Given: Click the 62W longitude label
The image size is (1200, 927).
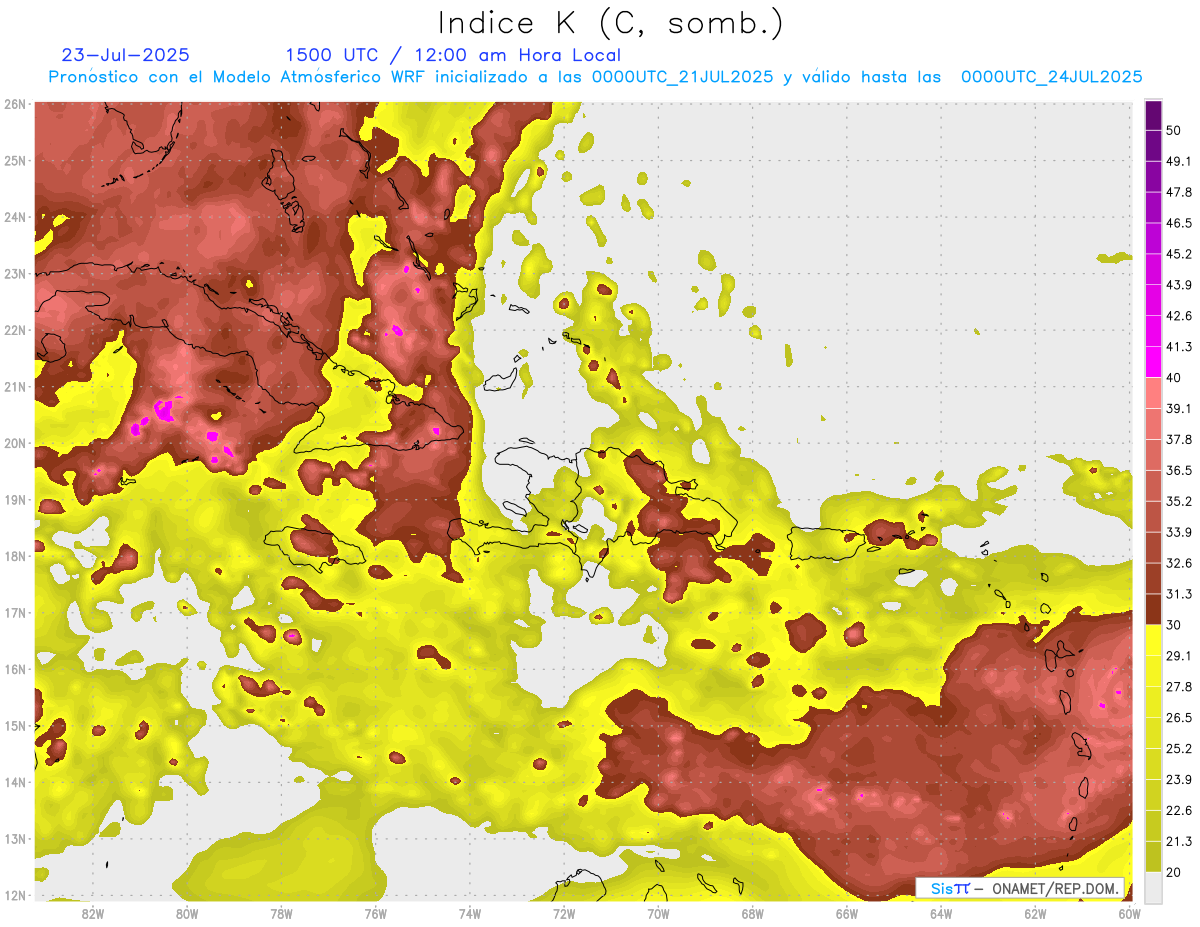Looking at the screenshot, I should tap(1036, 913).
